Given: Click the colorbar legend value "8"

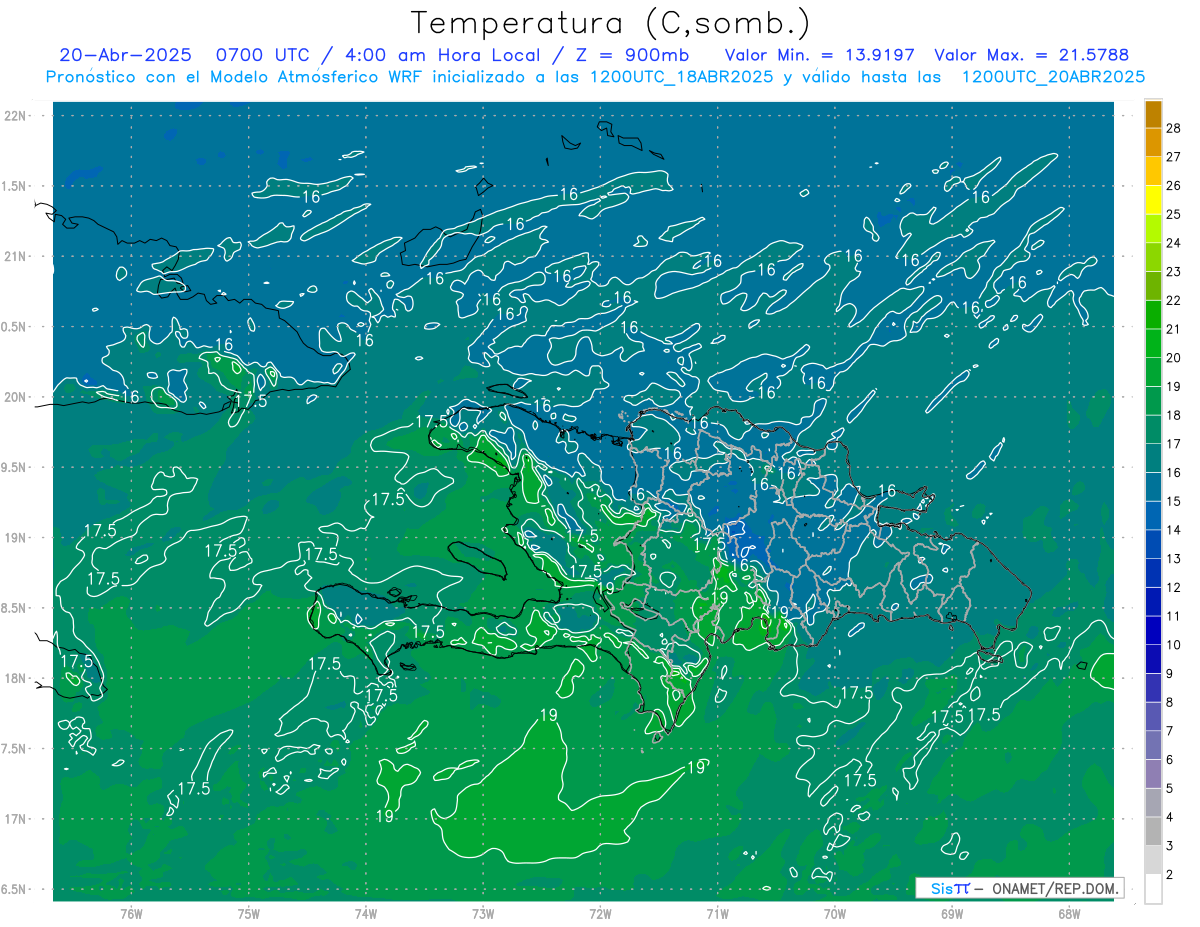Looking at the screenshot, I should 1171,702.
